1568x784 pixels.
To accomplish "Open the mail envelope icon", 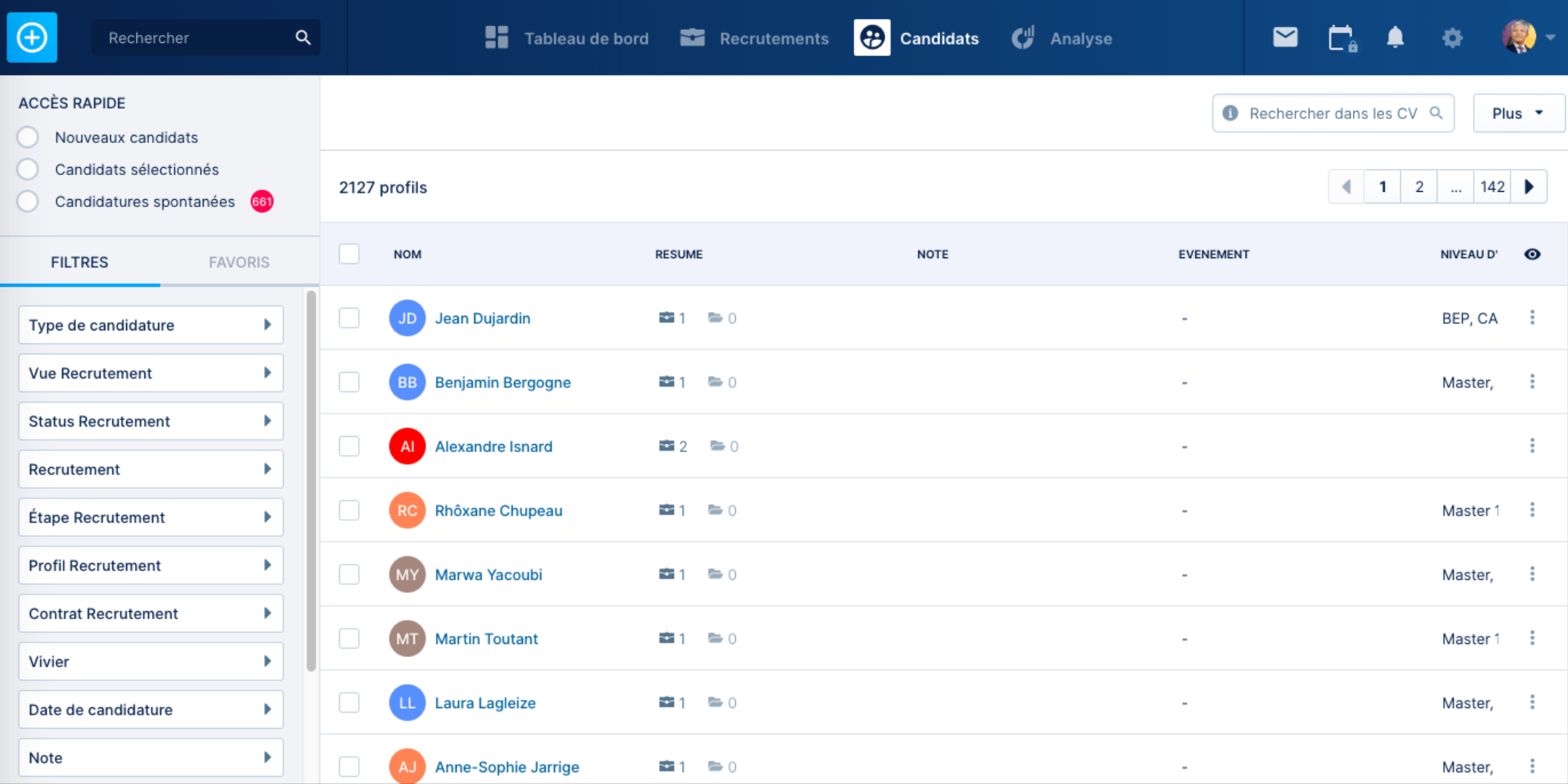I will click(1285, 37).
